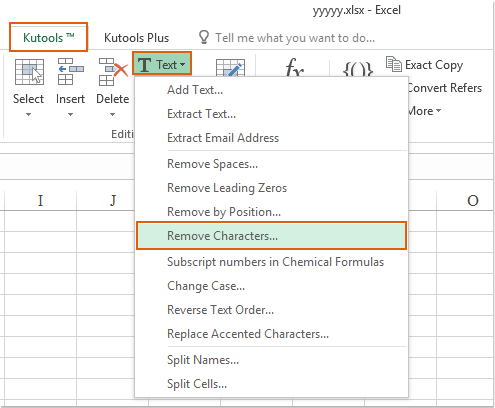The width and height of the screenshot is (495, 408).
Task: Select Reverse Text Order
Action: coord(271,310)
